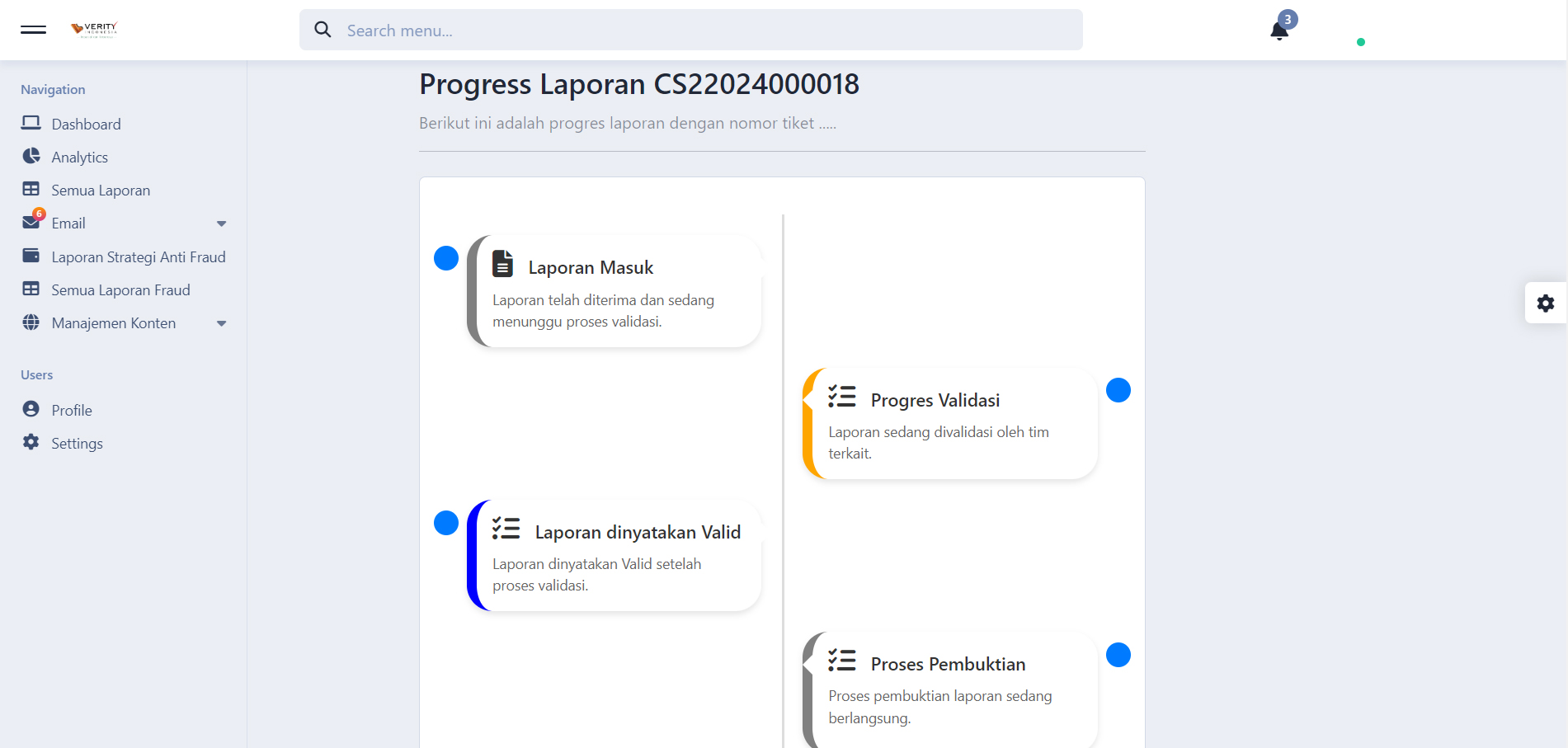The width and height of the screenshot is (1568, 748).
Task: Expand the Email submenu arrow
Action: point(221,223)
